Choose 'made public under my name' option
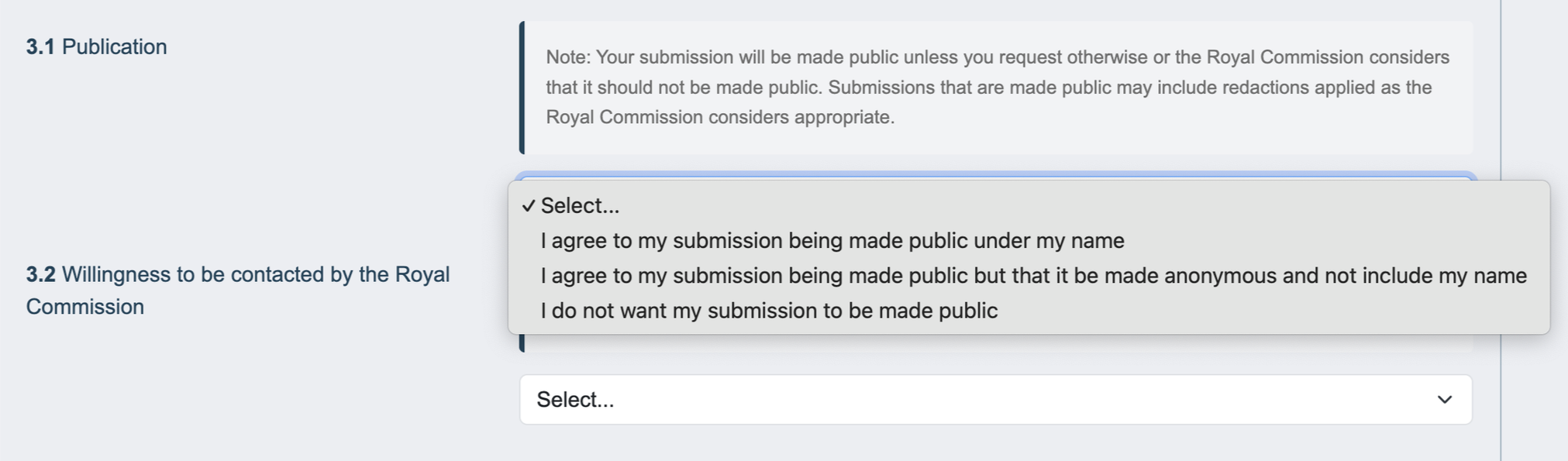 [832, 241]
